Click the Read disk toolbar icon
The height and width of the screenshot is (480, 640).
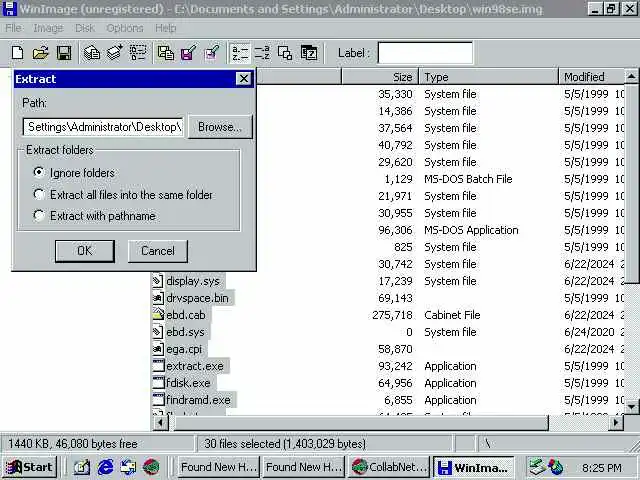(165, 53)
